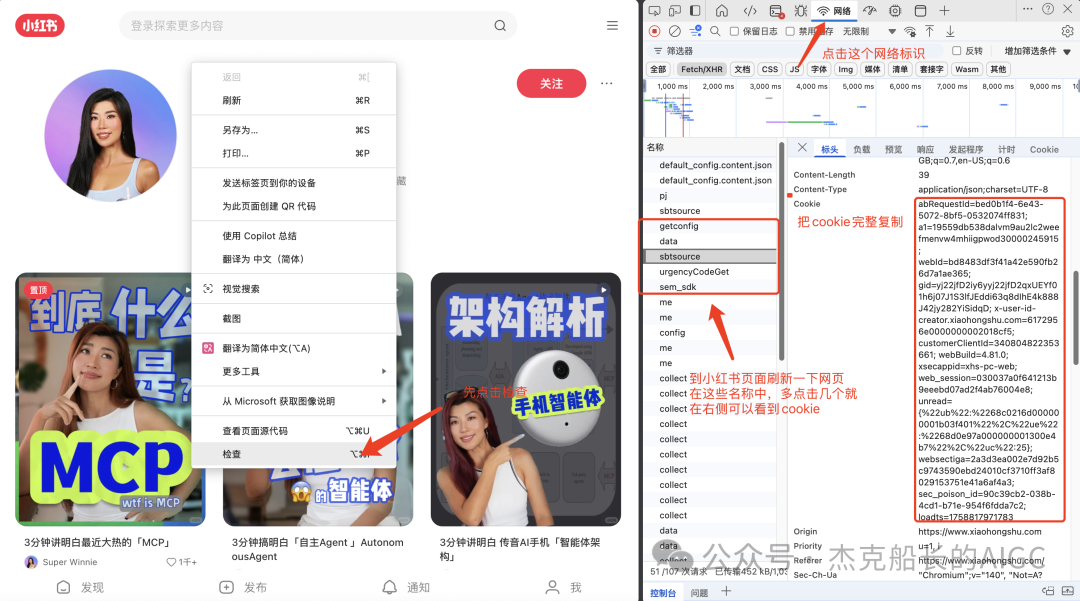
Task: Open the 发布 bottom navigation item
Action: tap(242, 587)
